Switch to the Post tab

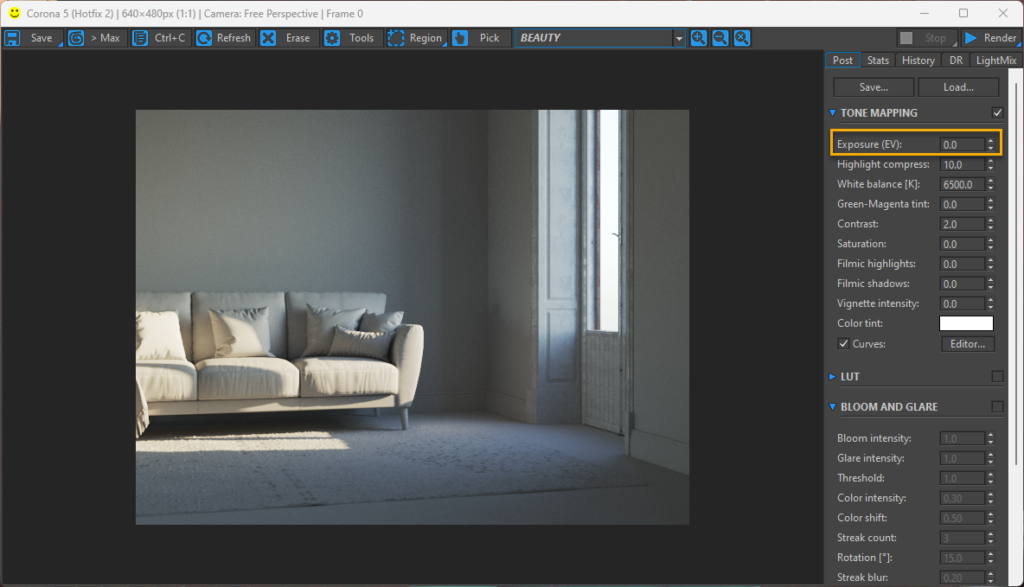pos(842,60)
